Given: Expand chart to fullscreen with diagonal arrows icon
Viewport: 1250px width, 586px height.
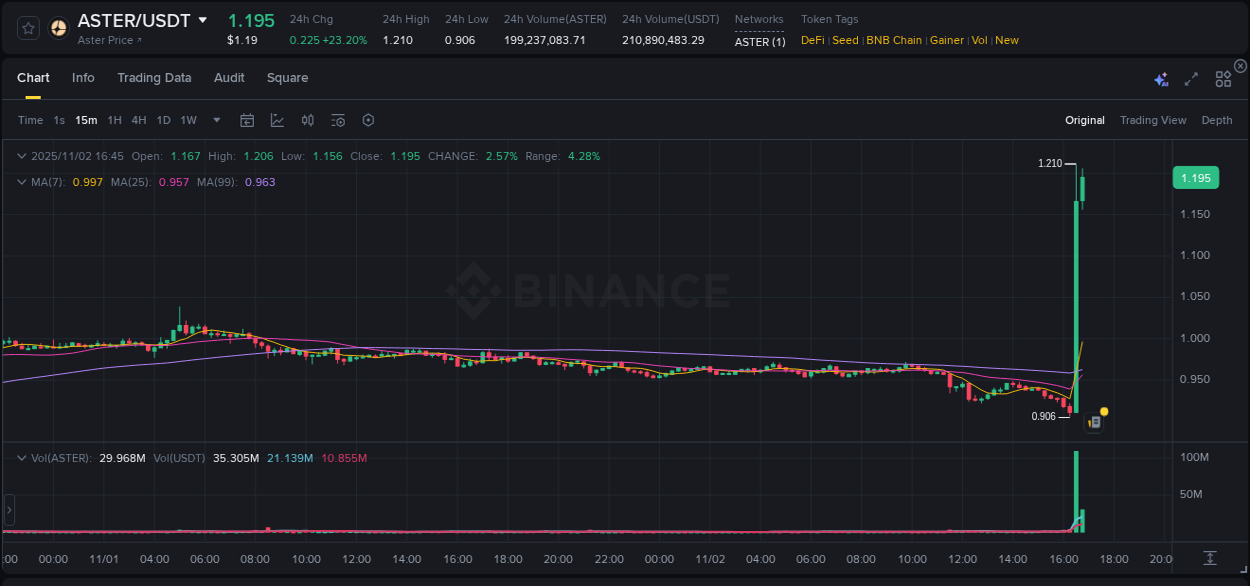Looking at the screenshot, I should coord(1190,78).
